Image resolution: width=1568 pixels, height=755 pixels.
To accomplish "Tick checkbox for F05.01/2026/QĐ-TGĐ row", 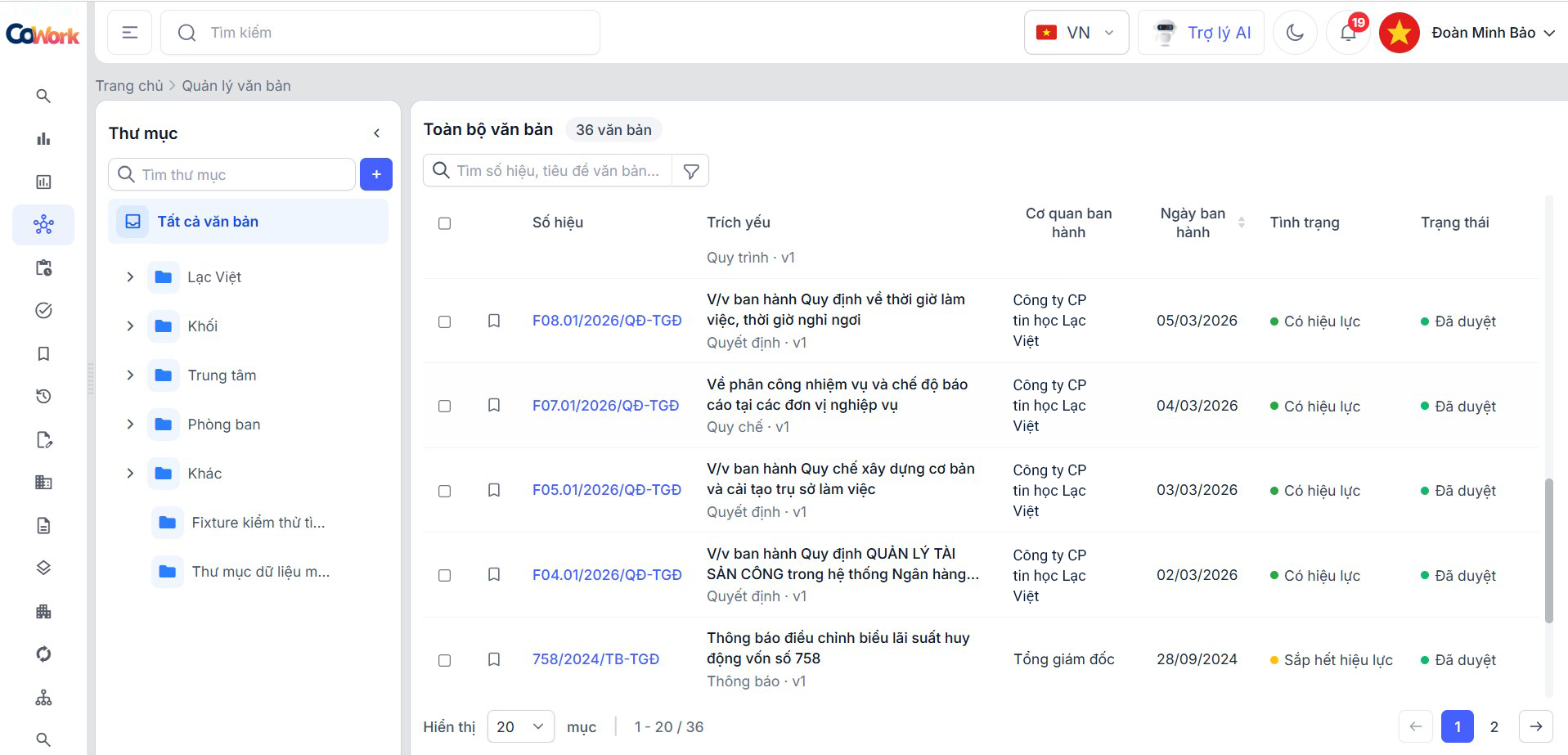I will [444, 491].
